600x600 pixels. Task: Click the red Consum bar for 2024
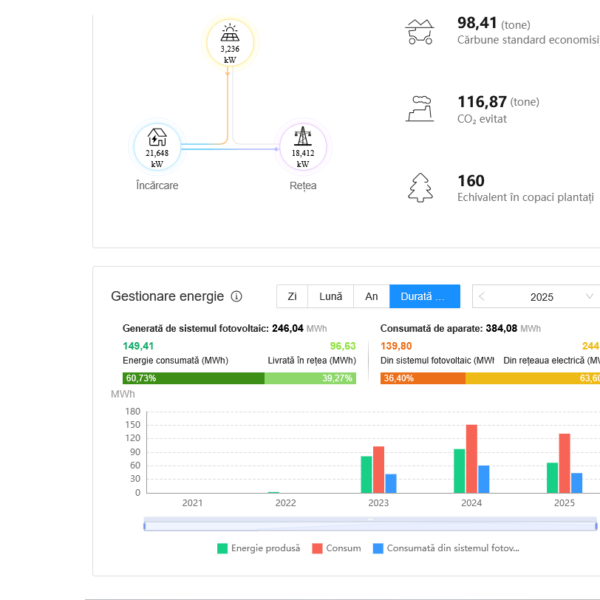click(x=471, y=459)
